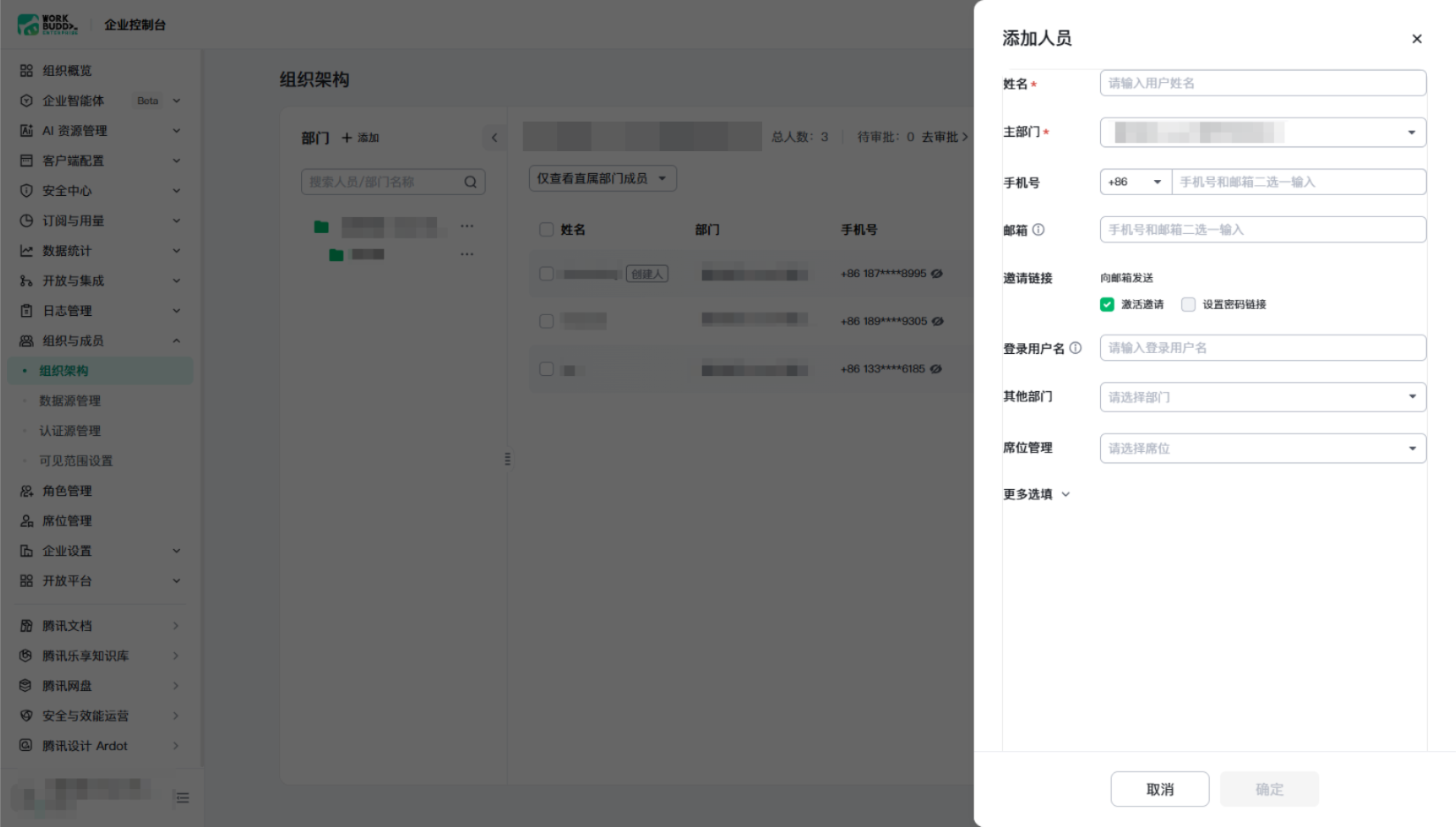
Task: Click the 搜索人员/部门名称 search box
Action: point(393,182)
